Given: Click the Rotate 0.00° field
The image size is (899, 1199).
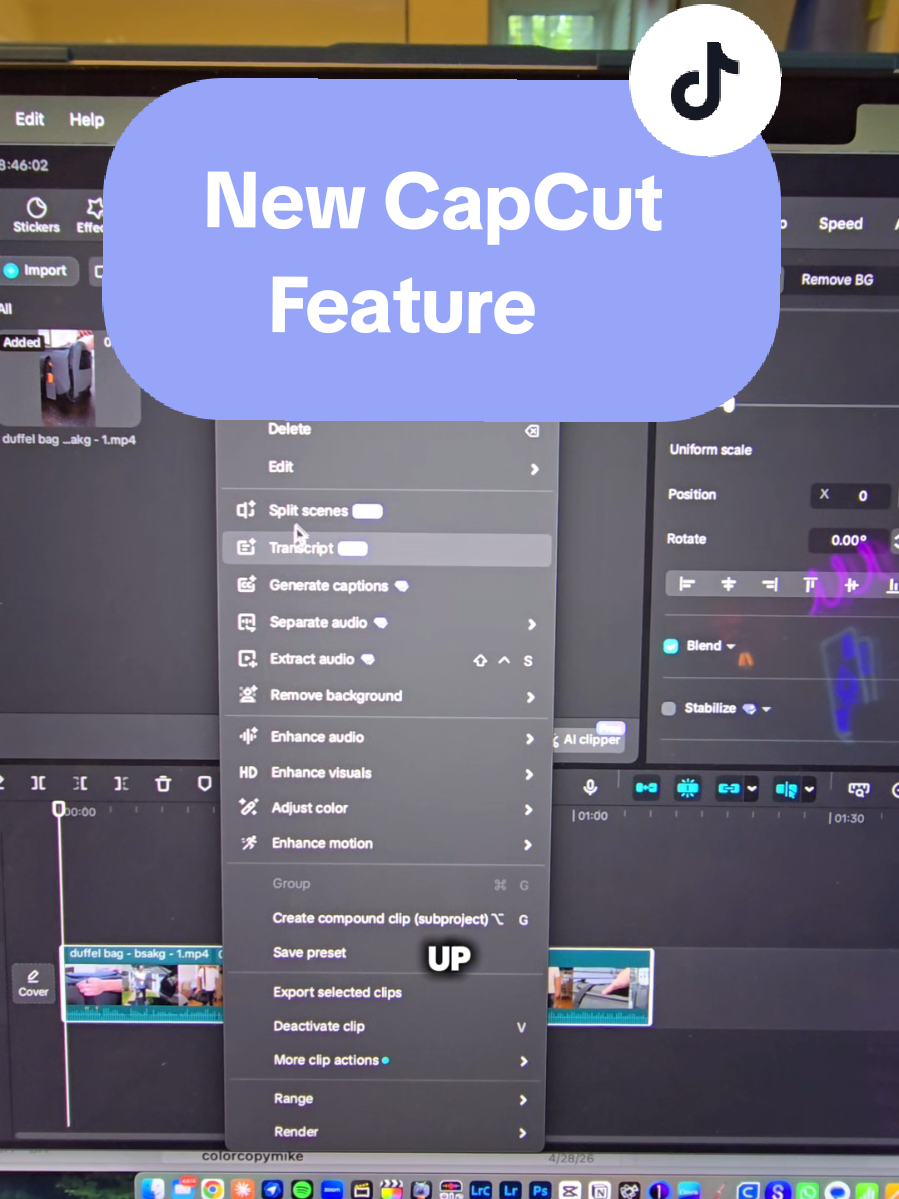Looking at the screenshot, I should pos(849,540).
